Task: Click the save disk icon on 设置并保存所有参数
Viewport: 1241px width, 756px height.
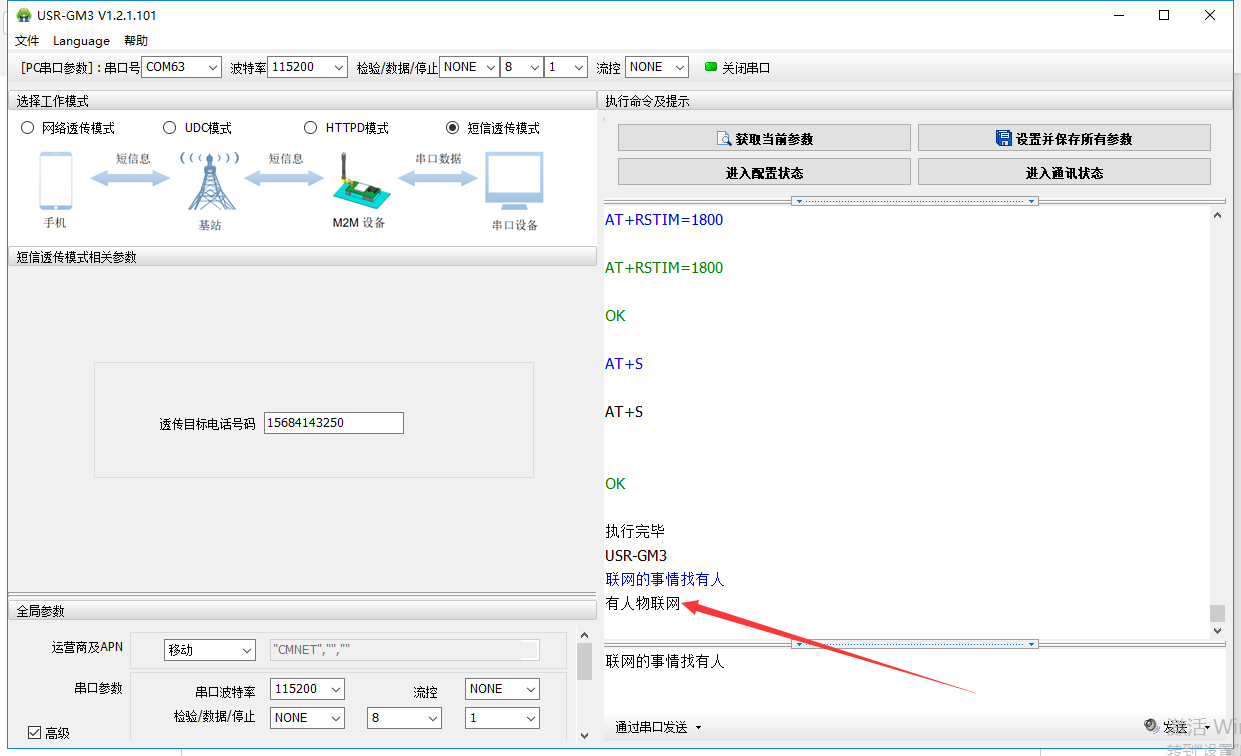Action: click(x=1004, y=139)
